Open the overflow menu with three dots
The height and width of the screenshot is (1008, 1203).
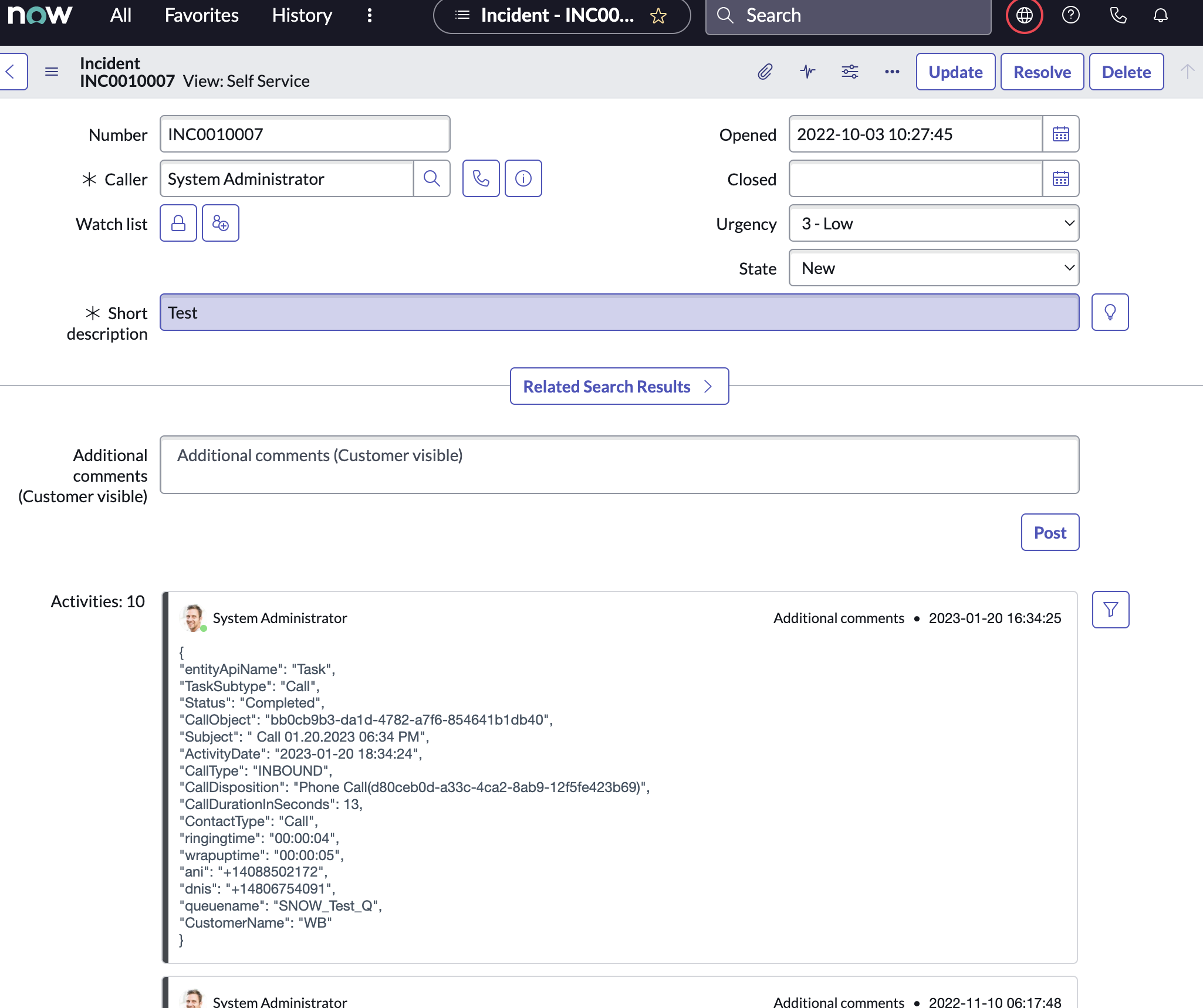tap(892, 71)
